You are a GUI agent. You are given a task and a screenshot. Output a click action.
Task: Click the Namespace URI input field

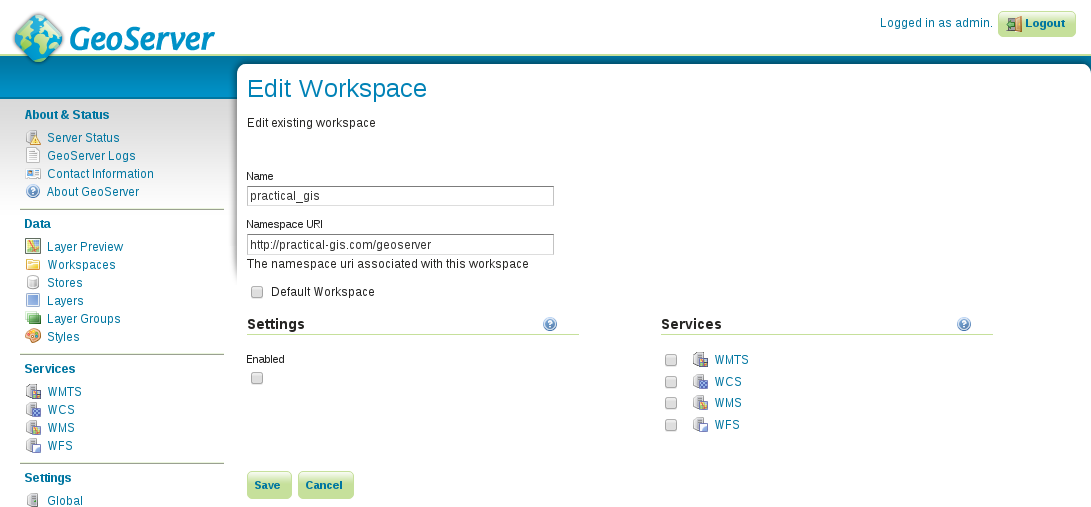pos(400,245)
